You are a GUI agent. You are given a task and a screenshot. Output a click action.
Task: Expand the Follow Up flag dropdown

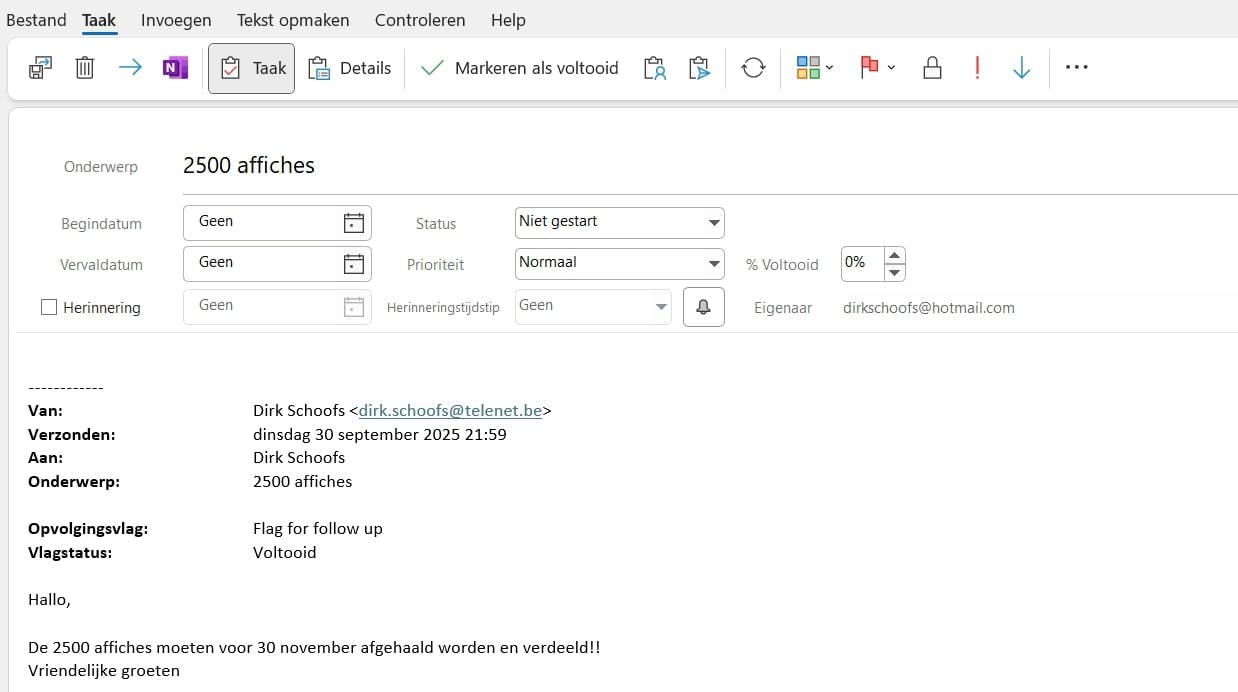(891, 68)
